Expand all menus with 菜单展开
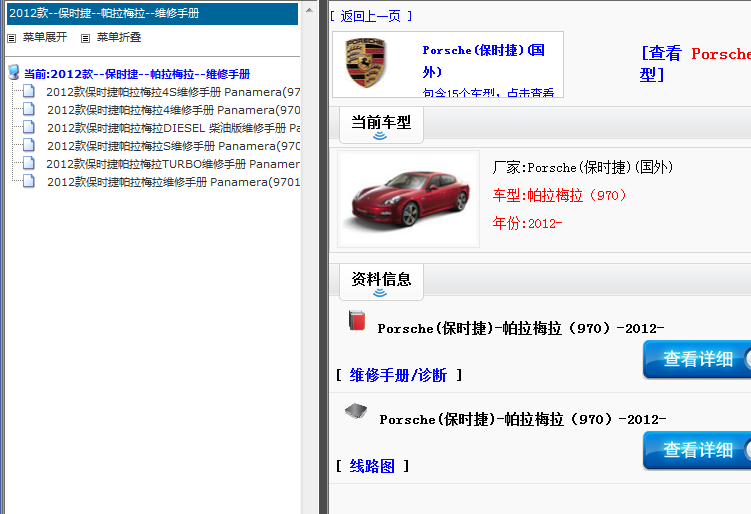This screenshot has width=751, height=514. point(44,37)
